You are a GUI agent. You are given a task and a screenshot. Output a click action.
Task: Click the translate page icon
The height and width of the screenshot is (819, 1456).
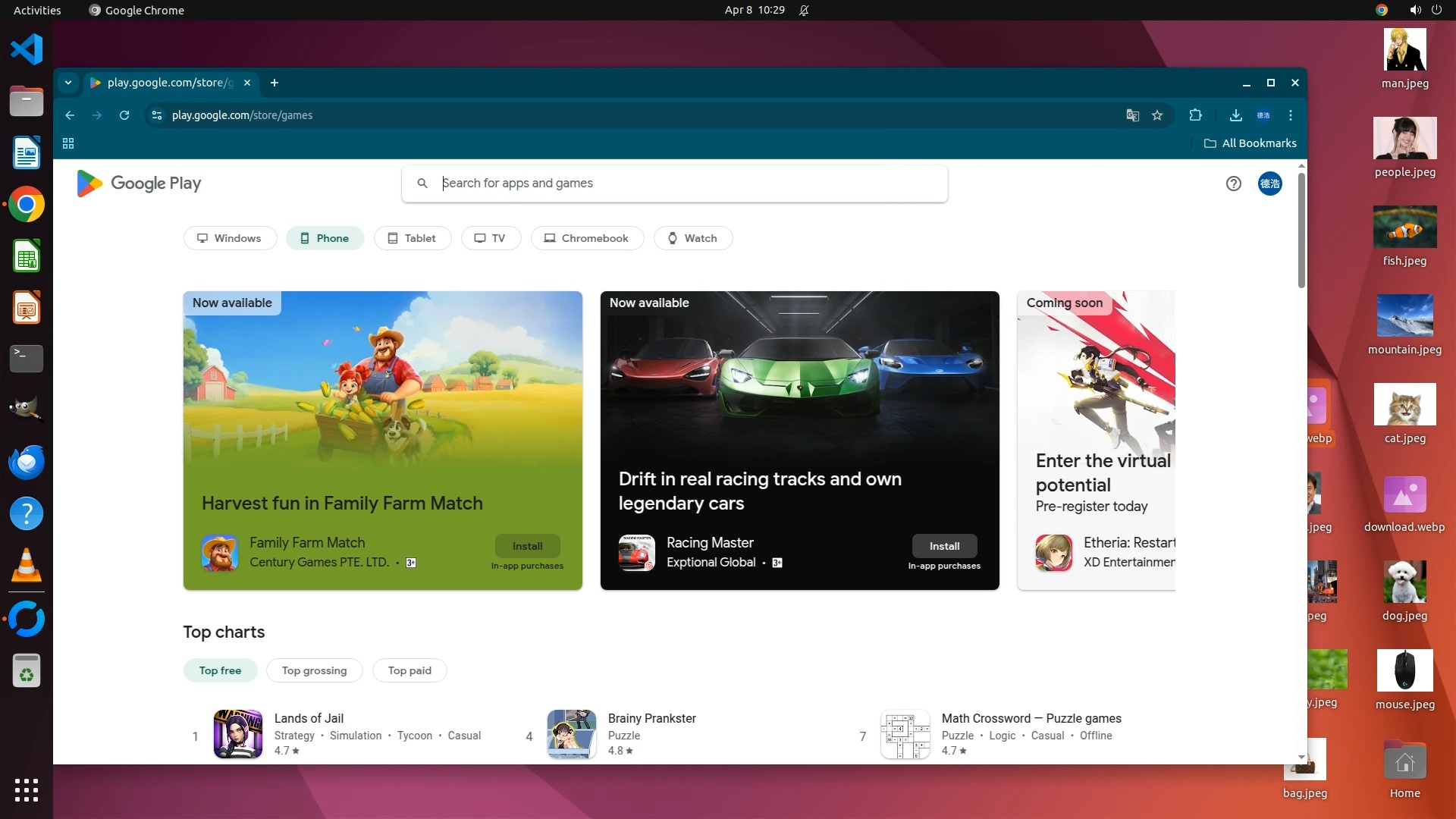(x=1132, y=115)
